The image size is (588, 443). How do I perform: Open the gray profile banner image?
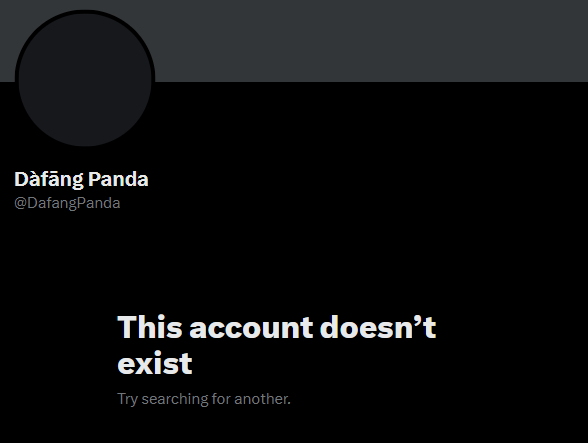(x=294, y=41)
